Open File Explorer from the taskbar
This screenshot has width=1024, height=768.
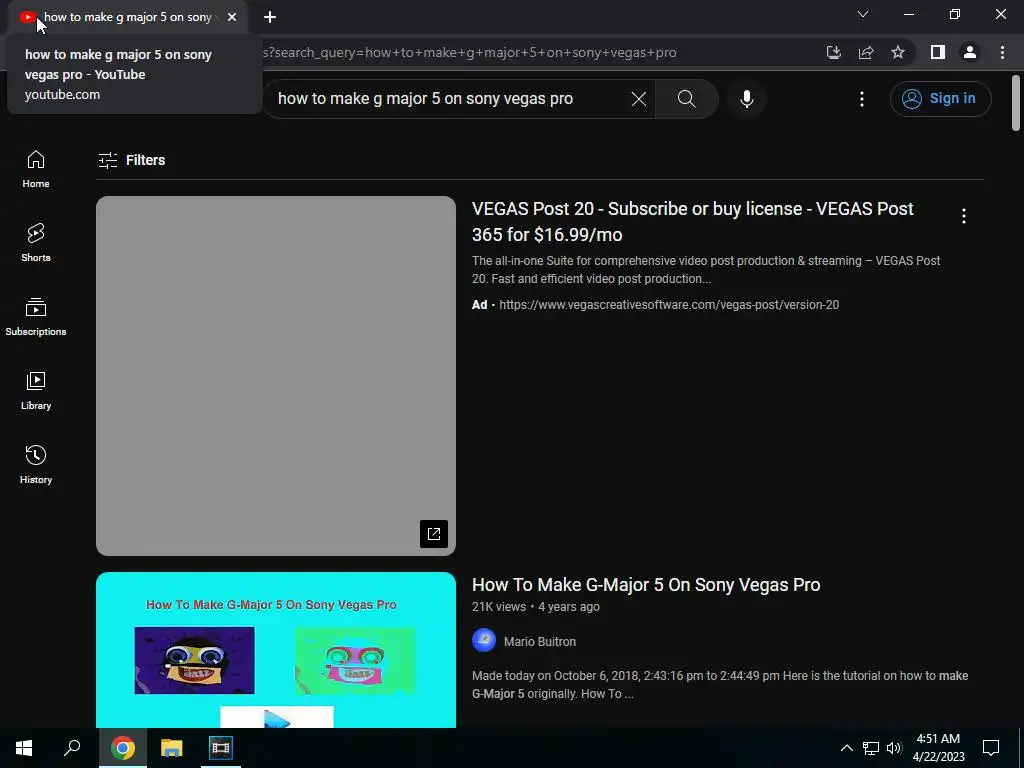(x=172, y=748)
